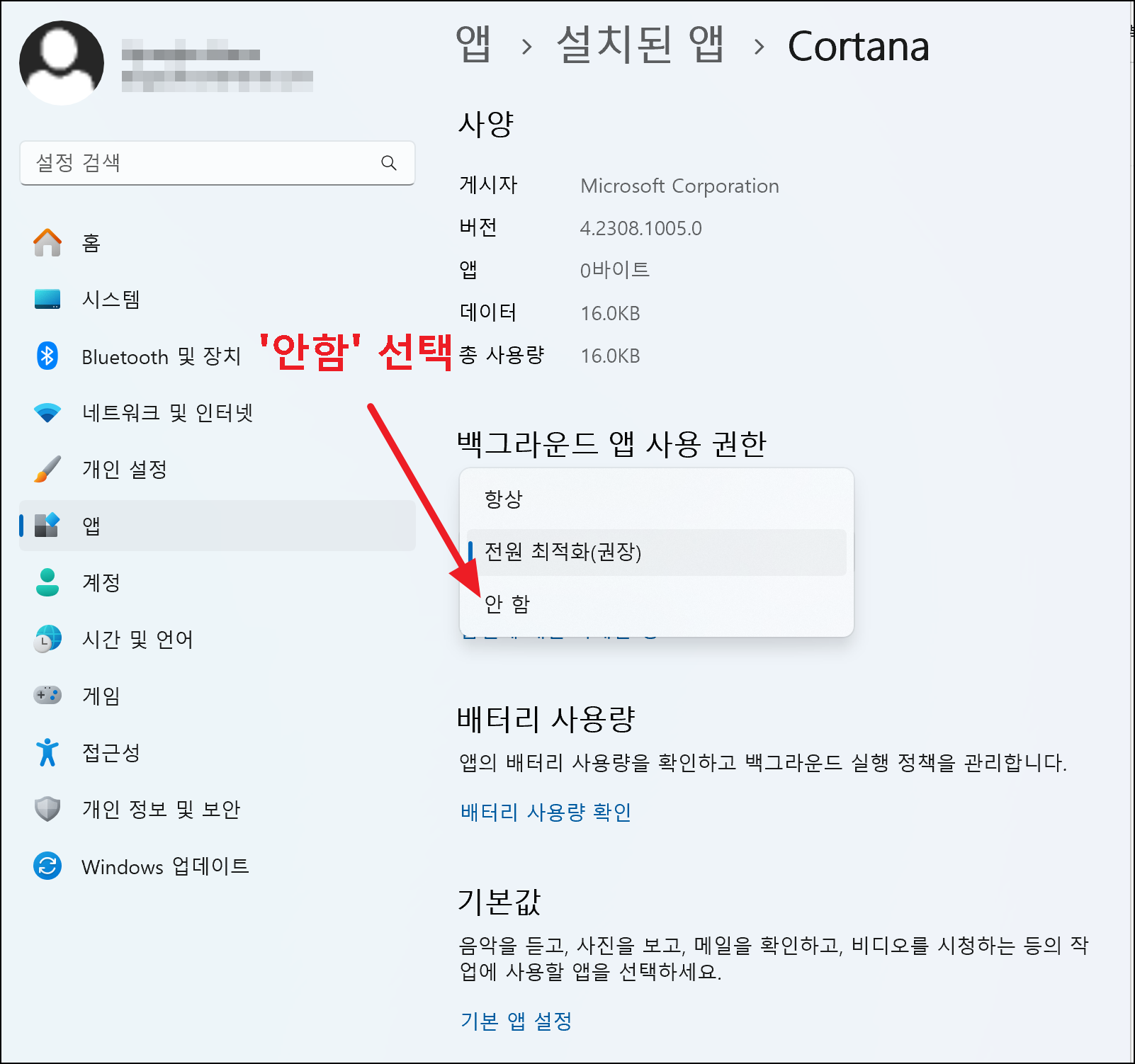Click the 버전 label
This screenshot has height=1064, width=1135.
pyautogui.click(x=478, y=227)
